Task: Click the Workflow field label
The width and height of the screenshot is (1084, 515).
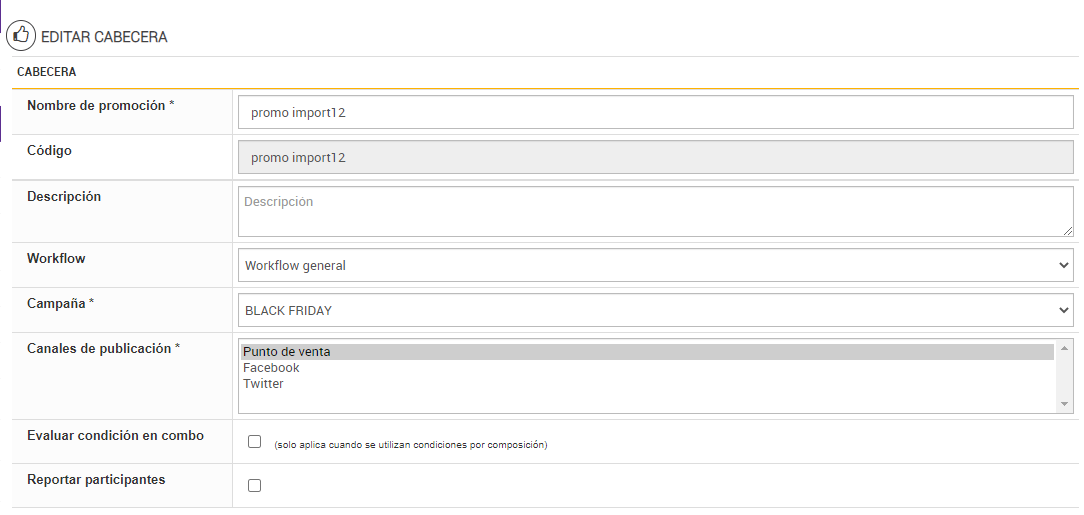Action: [x=56, y=258]
